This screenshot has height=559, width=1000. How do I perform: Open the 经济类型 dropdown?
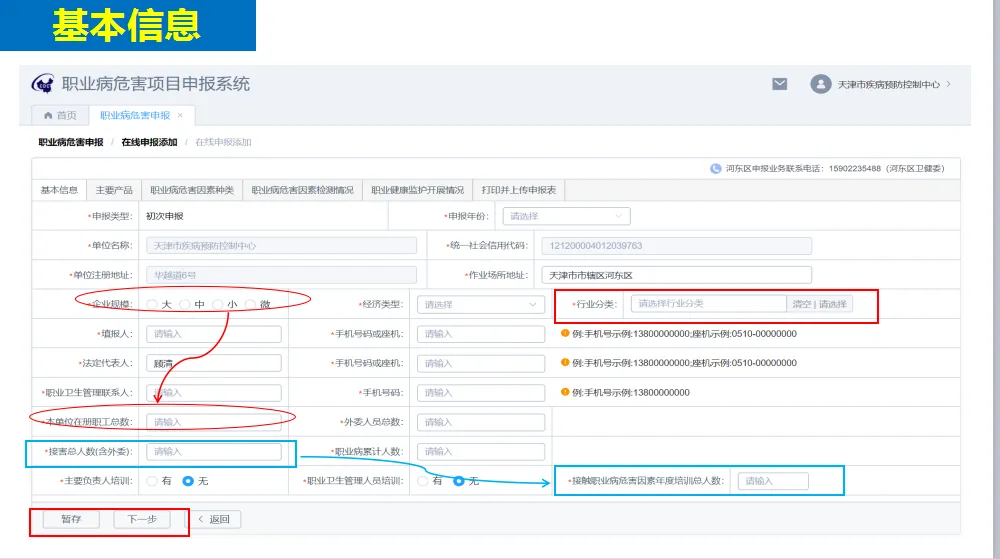click(481, 305)
